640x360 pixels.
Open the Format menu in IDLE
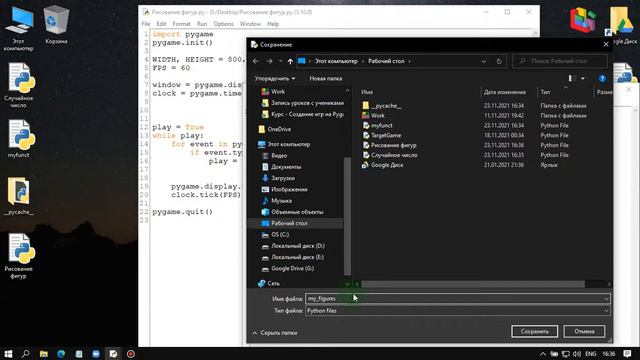pyautogui.click(x=181, y=24)
